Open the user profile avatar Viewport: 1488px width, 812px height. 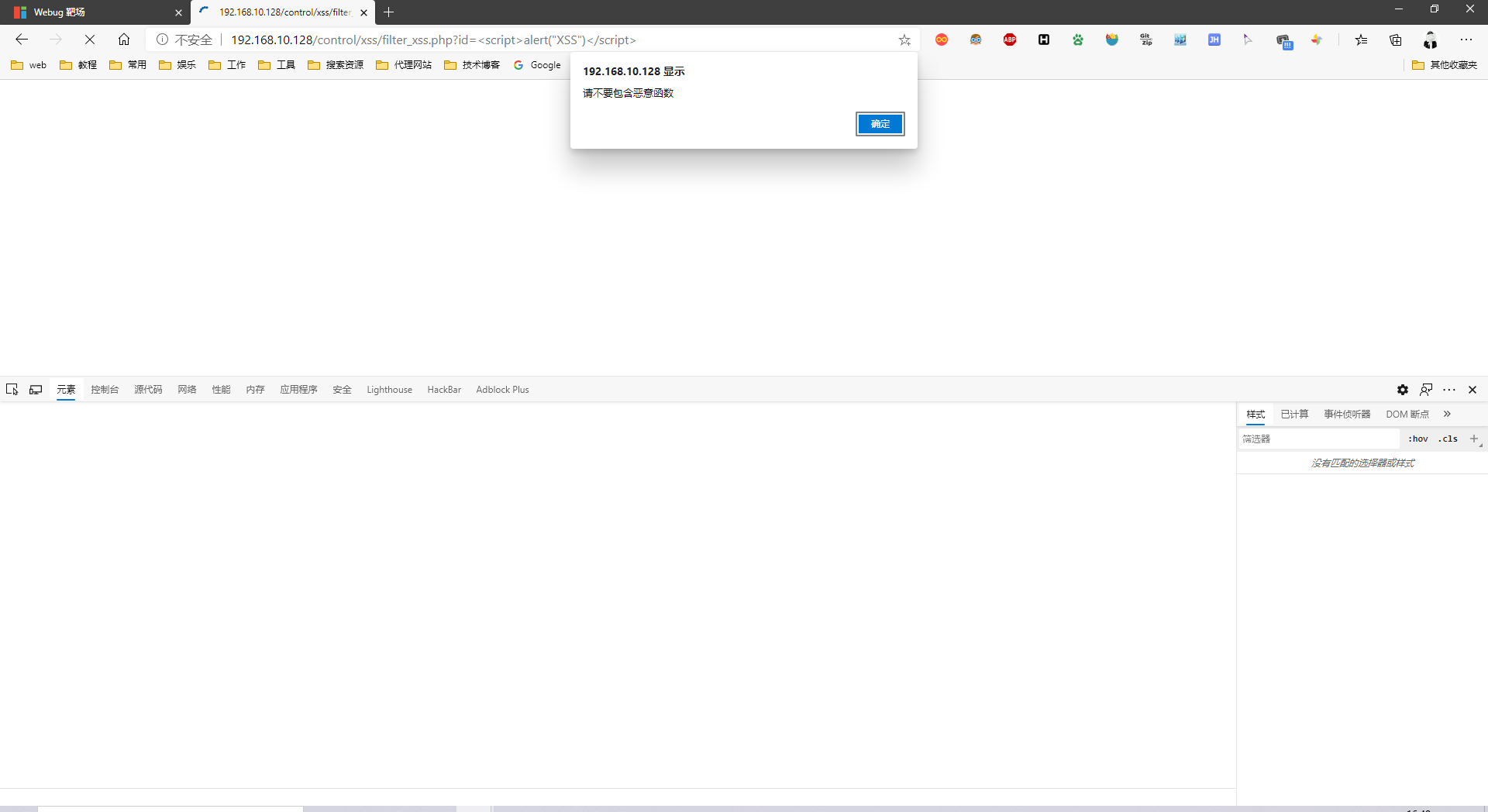click(1431, 40)
